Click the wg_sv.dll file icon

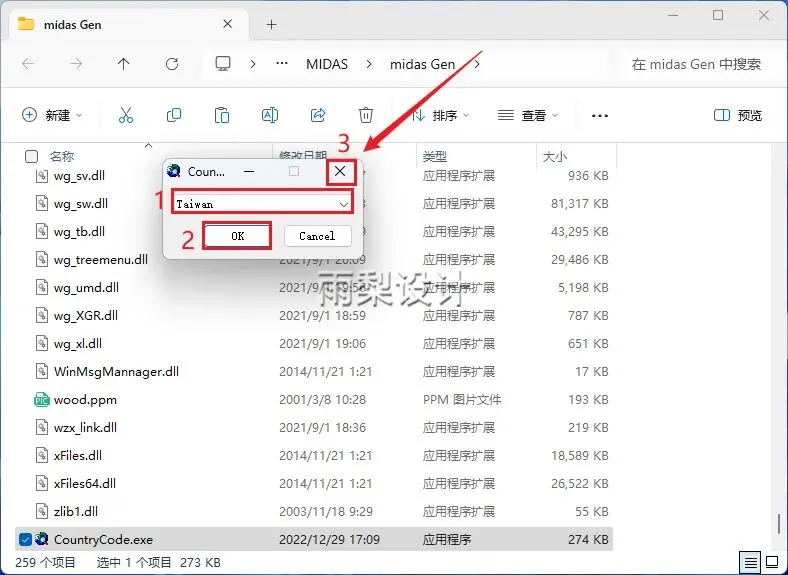pos(42,175)
